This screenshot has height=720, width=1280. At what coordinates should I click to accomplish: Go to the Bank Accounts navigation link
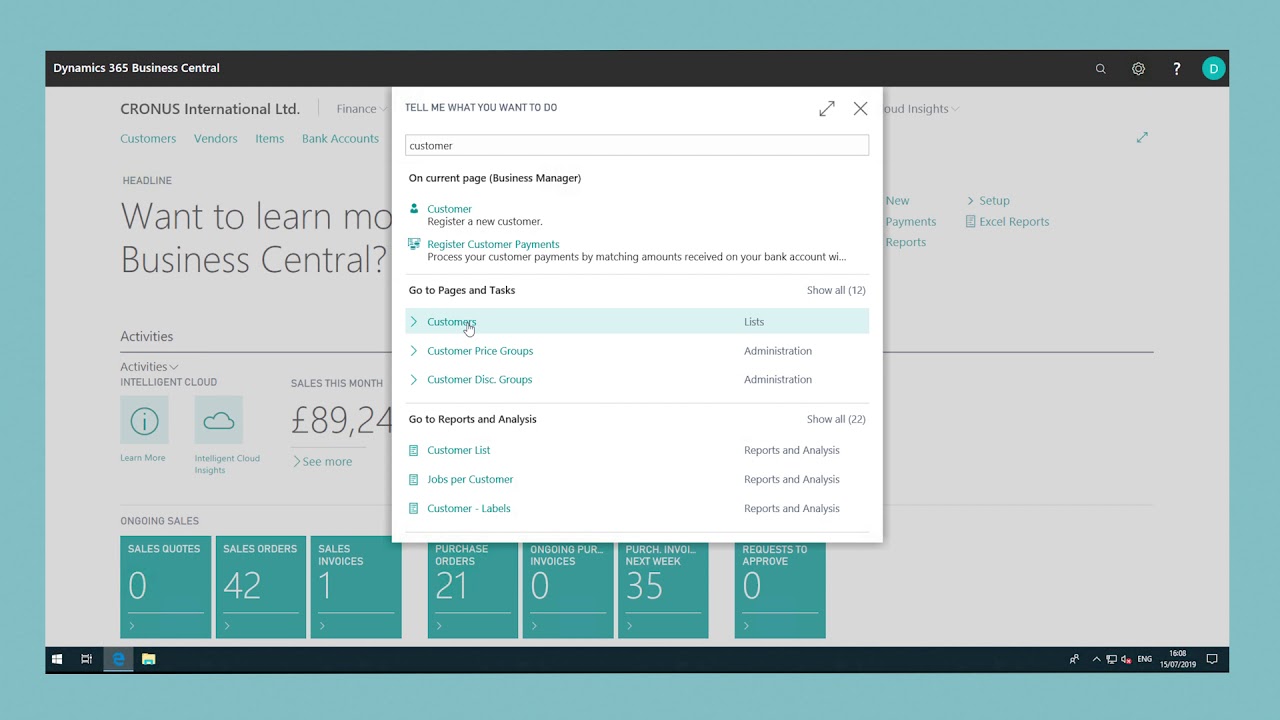click(x=340, y=139)
